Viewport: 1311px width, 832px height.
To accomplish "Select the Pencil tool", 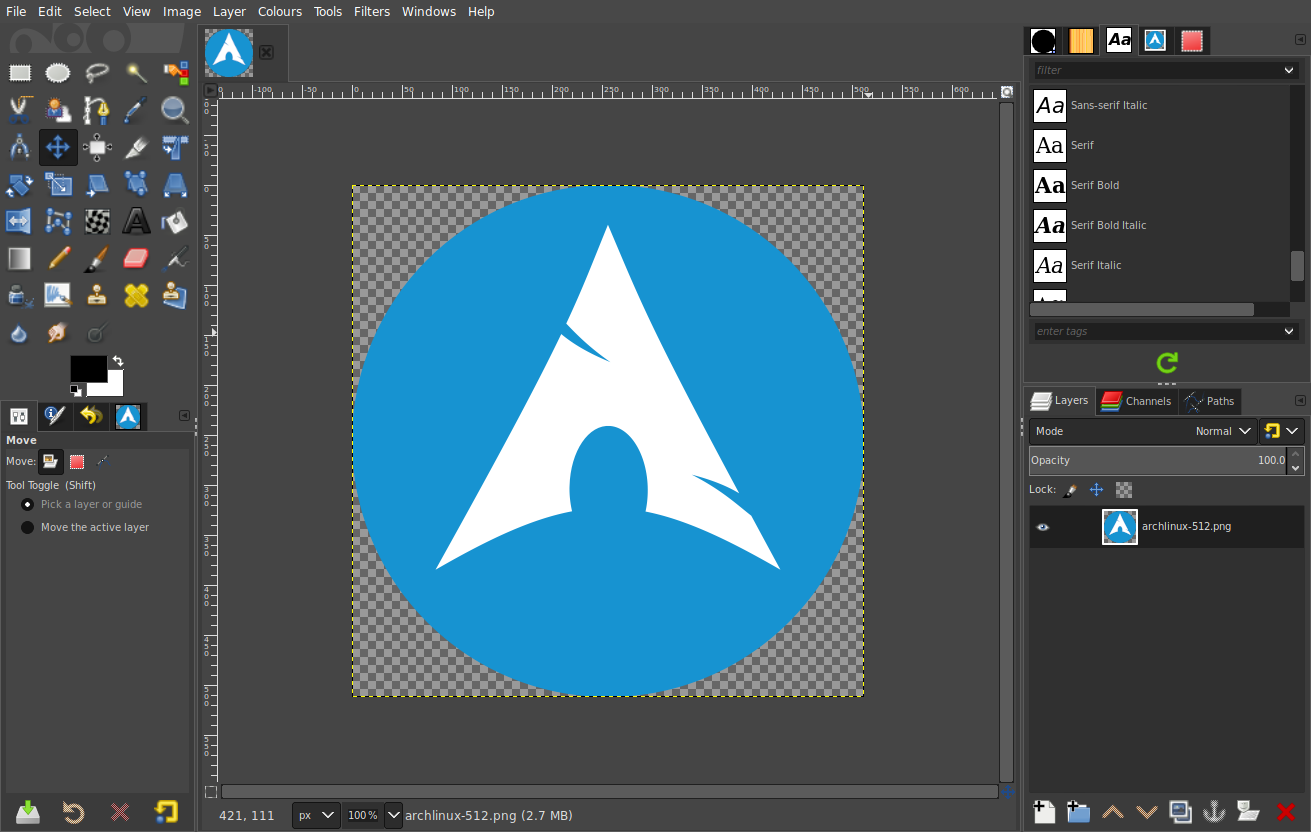I will pyautogui.click(x=58, y=258).
